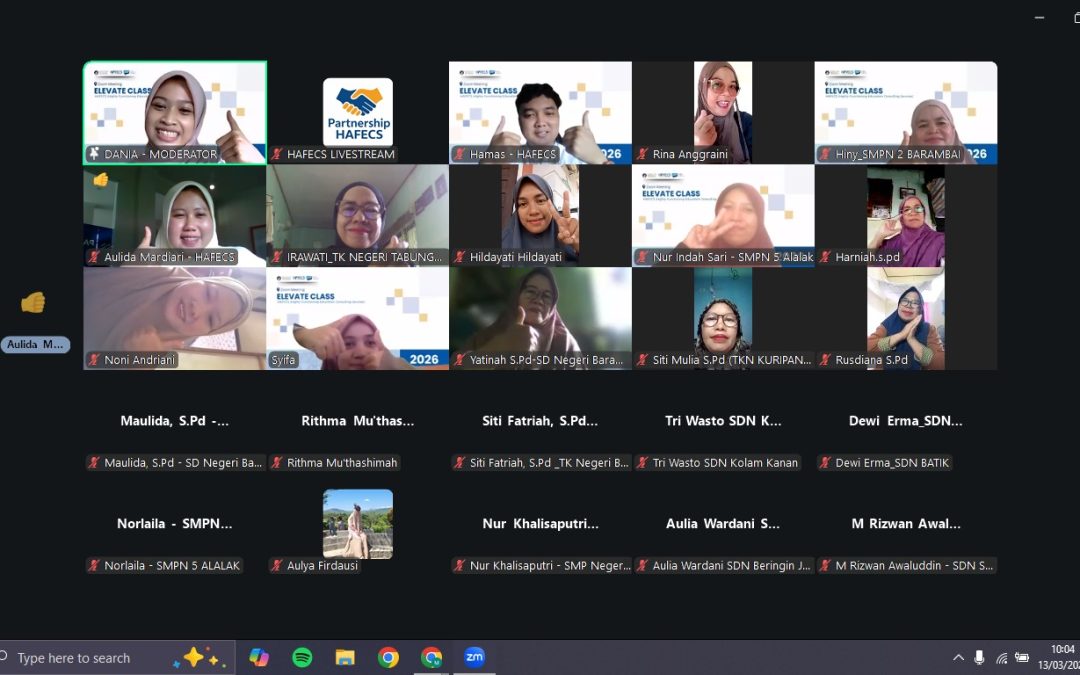Viewport: 1080px width, 675px height.
Task: Click the 'Rithma Mu'thashimah' name label
Action: click(x=342, y=463)
